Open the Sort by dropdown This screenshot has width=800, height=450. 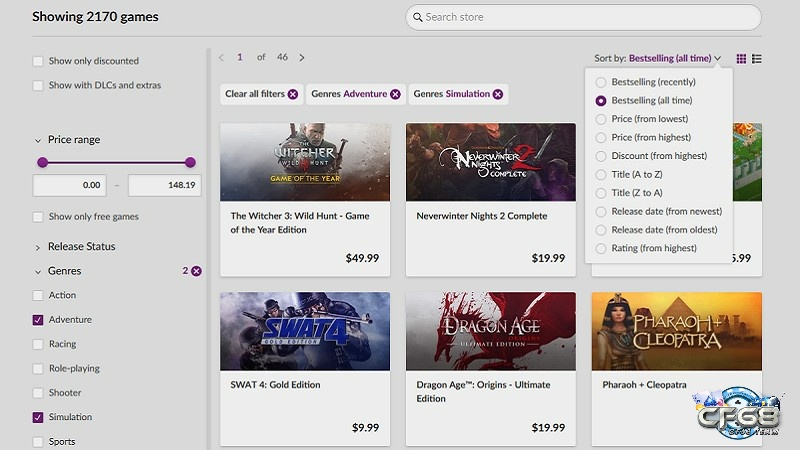658,58
